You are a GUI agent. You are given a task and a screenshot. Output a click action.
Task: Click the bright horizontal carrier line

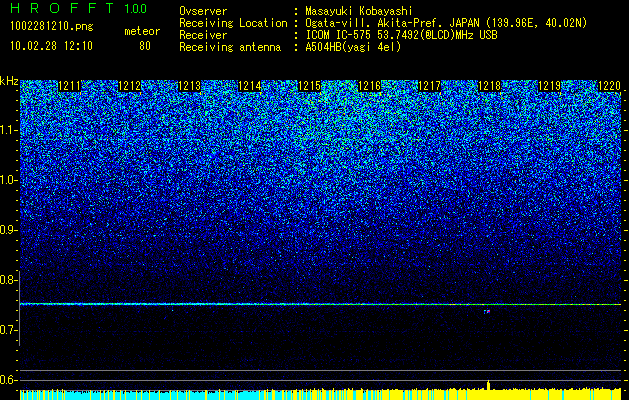click(x=320, y=304)
